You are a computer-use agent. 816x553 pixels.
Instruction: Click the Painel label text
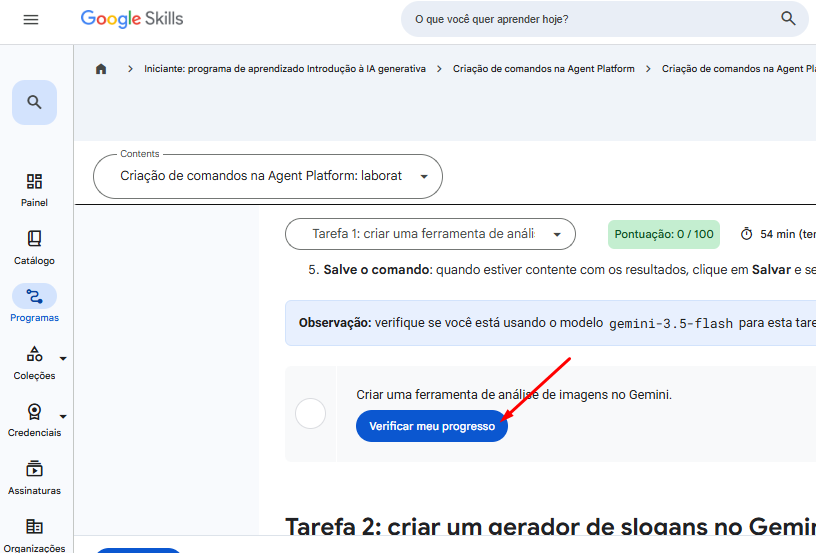point(34,203)
